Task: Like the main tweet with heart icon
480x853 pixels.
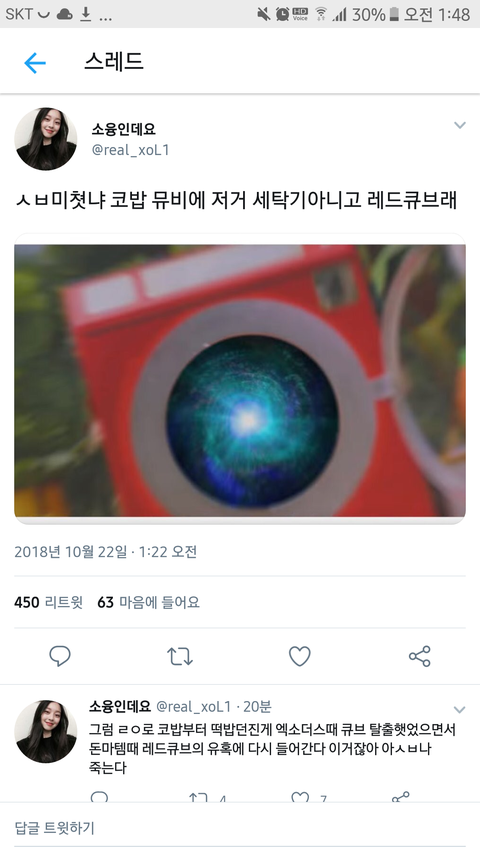Action: click(x=299, y=656)
